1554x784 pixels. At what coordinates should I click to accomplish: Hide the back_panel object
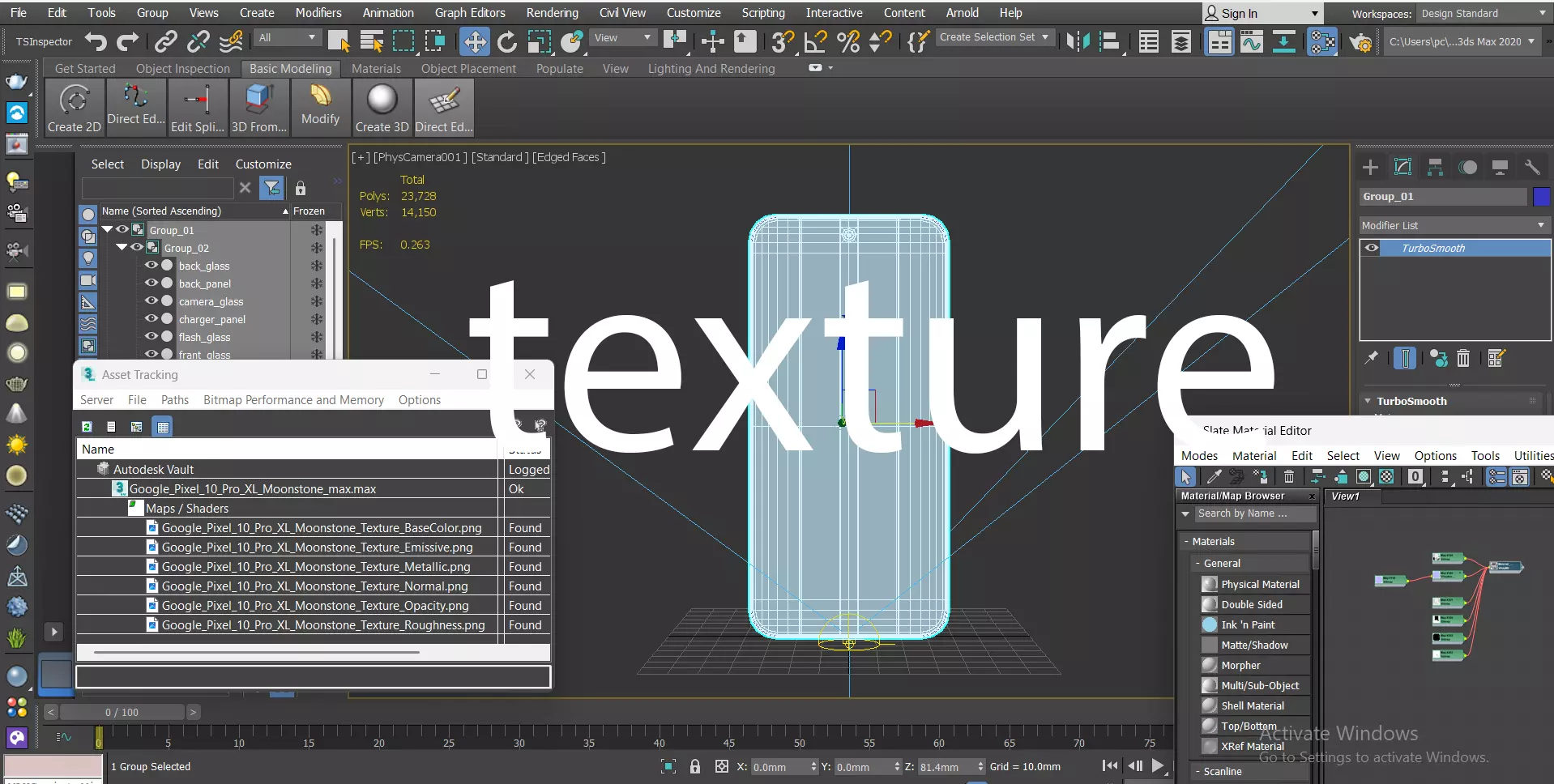coord(152,283)
